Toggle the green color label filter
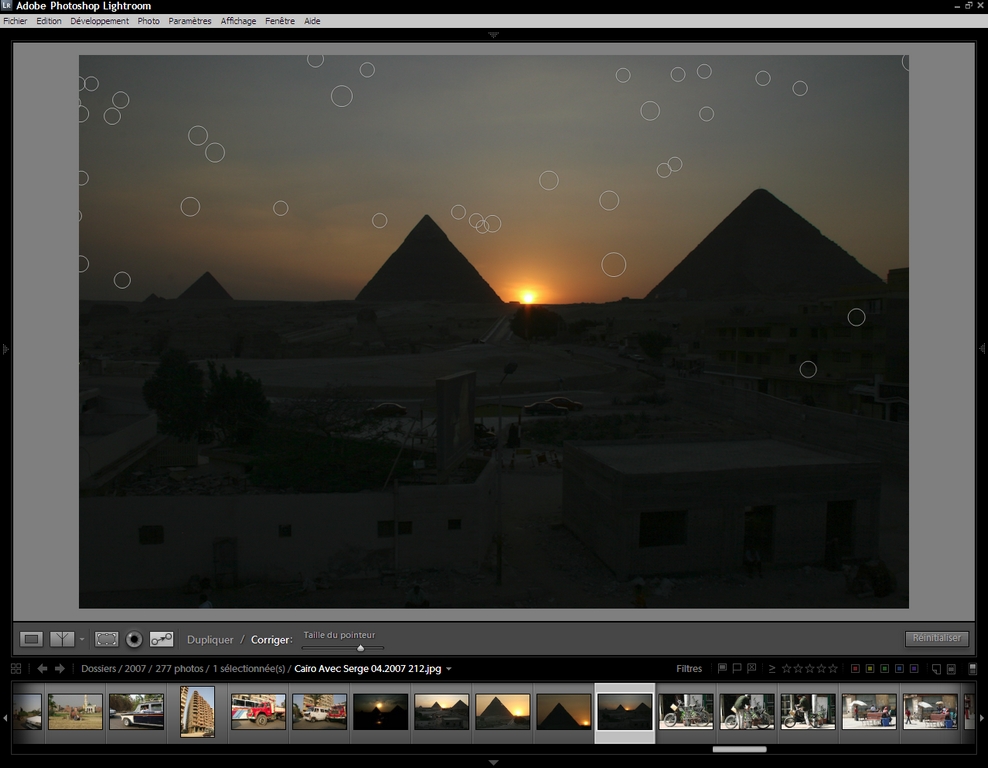988x768 pixels. coord(885,668)
